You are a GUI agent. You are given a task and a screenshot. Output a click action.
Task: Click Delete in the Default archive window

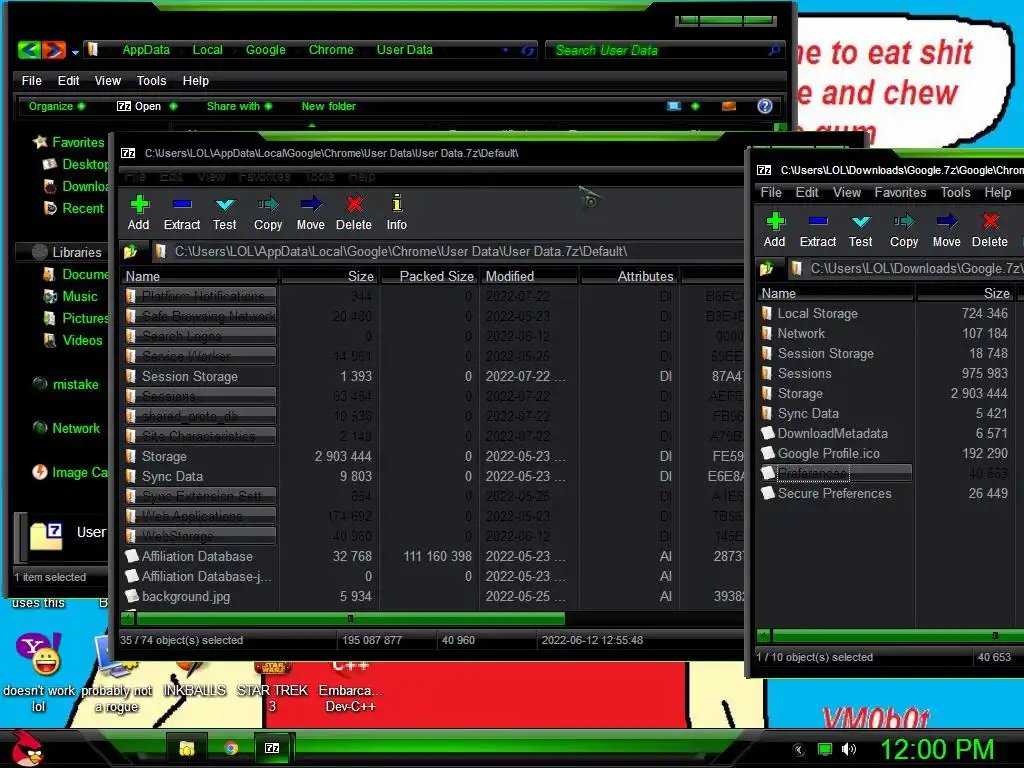354,213
